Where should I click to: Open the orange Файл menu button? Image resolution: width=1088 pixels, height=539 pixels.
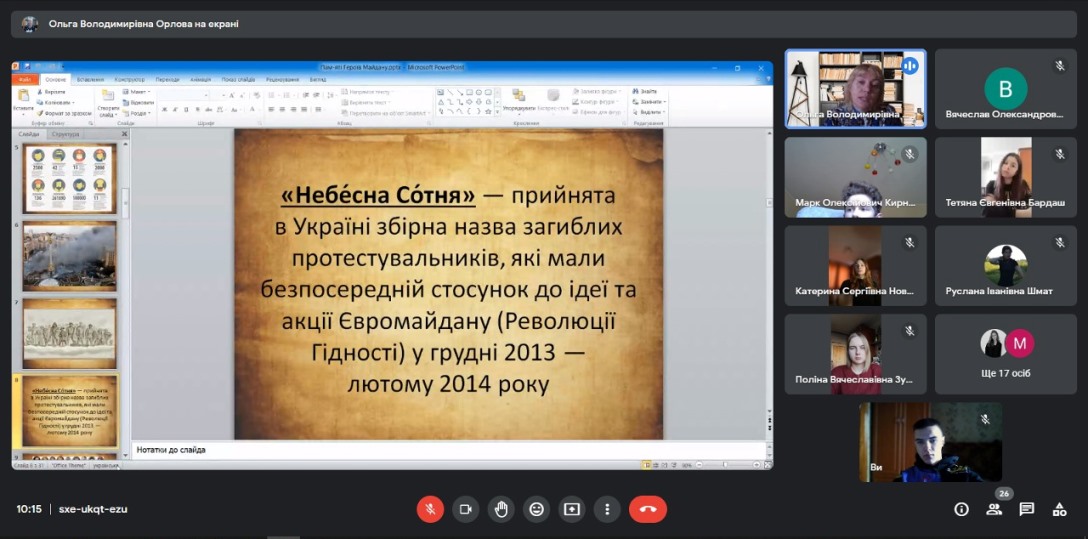[25, 79]
